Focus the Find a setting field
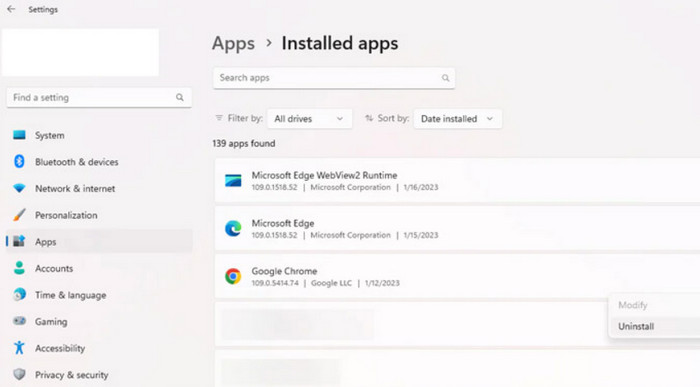Screen dimensions: 700x387 pos(99,97)
